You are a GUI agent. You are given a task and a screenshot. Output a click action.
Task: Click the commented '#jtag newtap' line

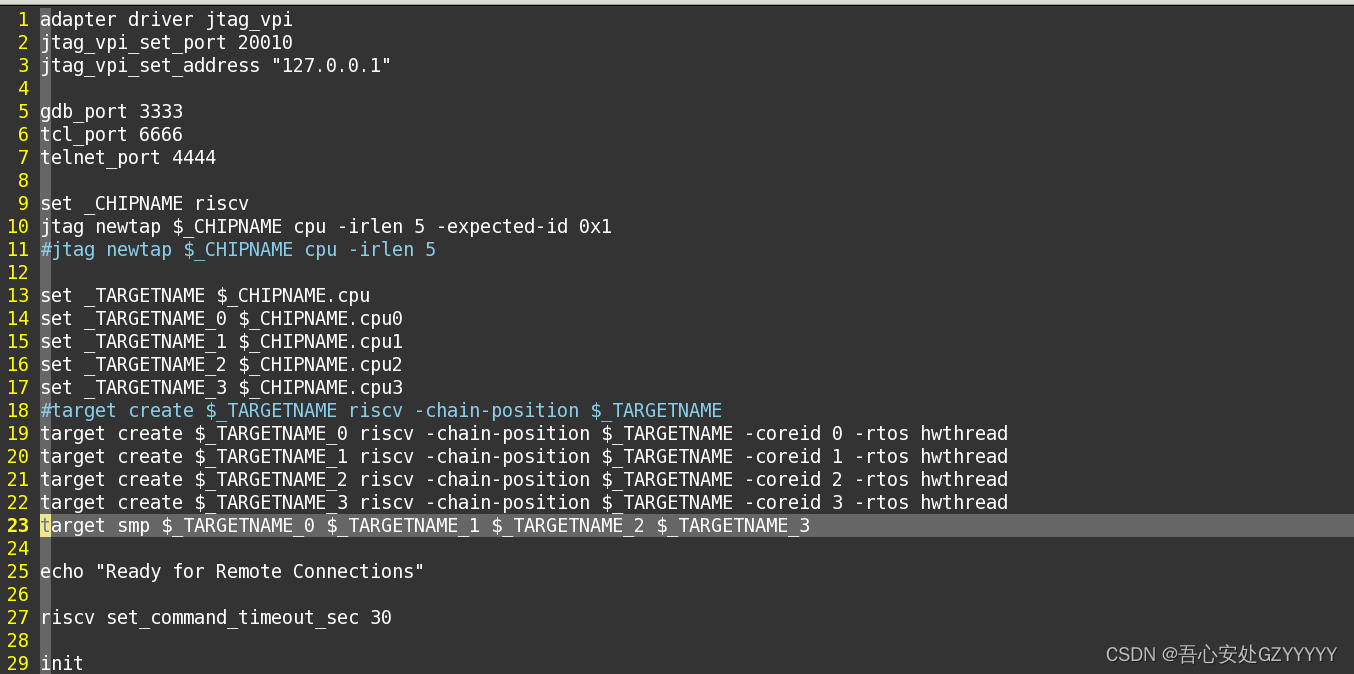point(238,249)
